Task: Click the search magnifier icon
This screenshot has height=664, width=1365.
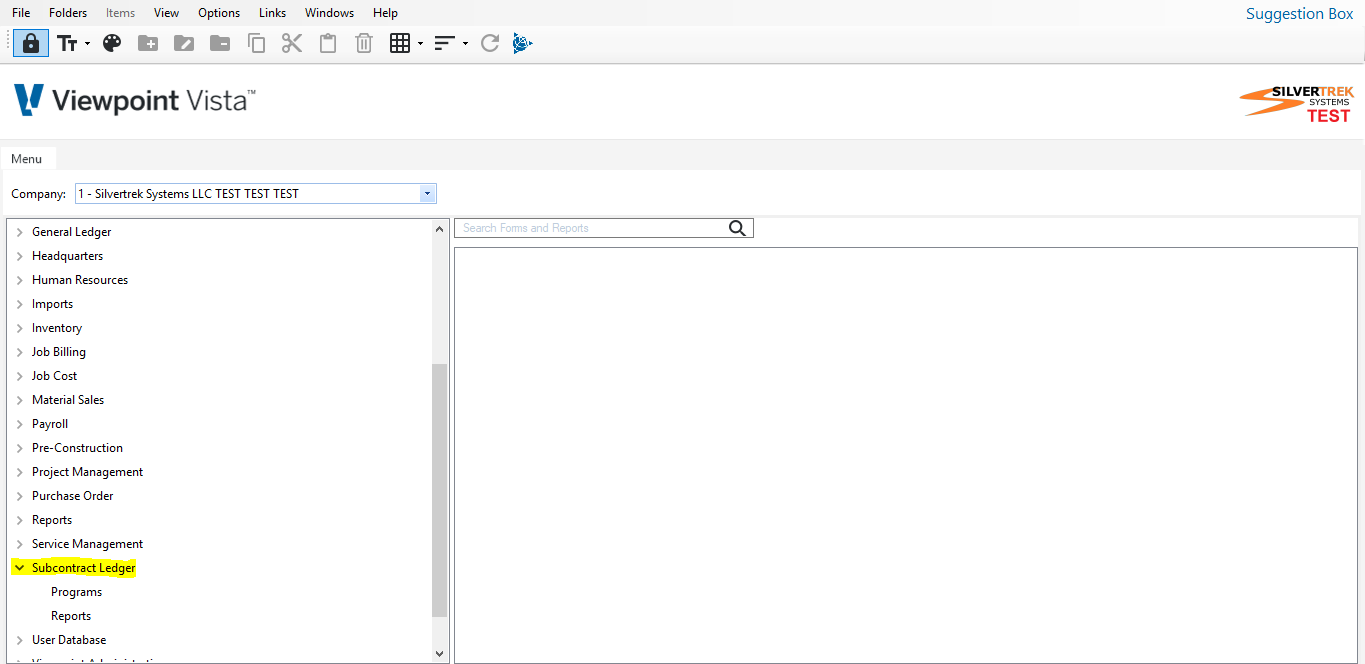Action: pos(738,228)
